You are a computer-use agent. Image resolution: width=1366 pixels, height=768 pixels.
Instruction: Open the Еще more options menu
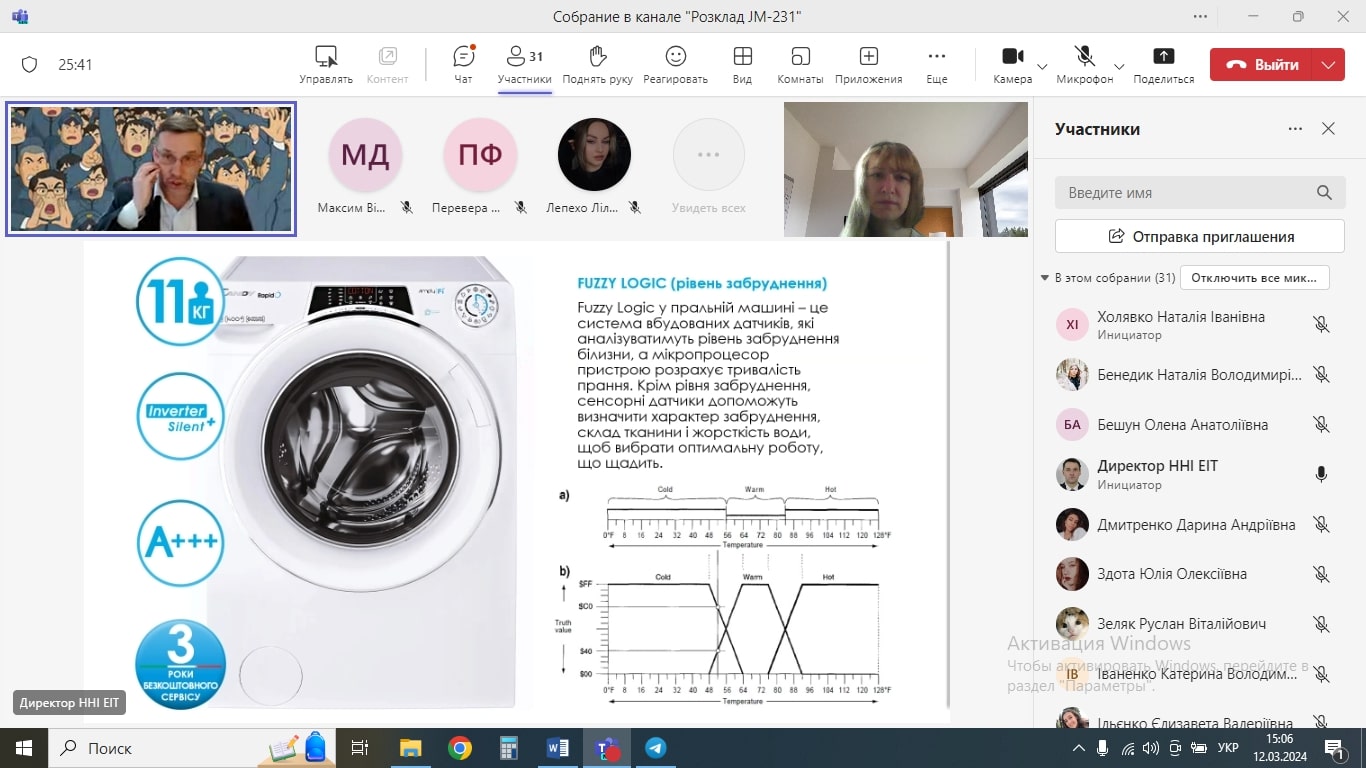pyautogui.click(x=936, y=64)
